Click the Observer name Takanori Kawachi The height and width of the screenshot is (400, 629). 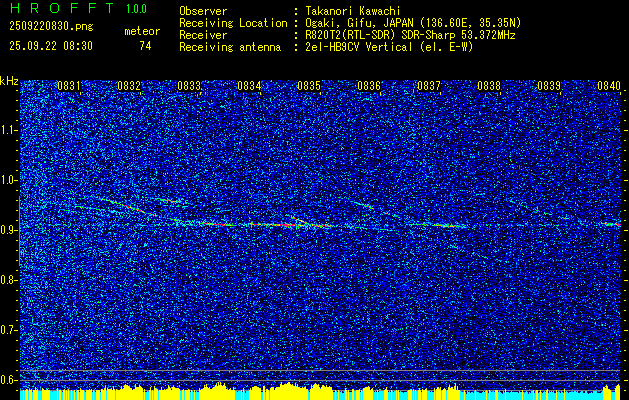[x=353, y=11]
